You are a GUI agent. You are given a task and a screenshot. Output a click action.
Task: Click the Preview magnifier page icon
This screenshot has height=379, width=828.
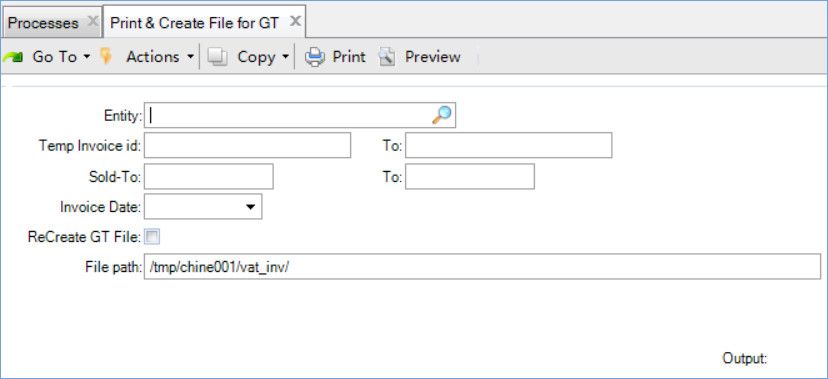(387, 57)
